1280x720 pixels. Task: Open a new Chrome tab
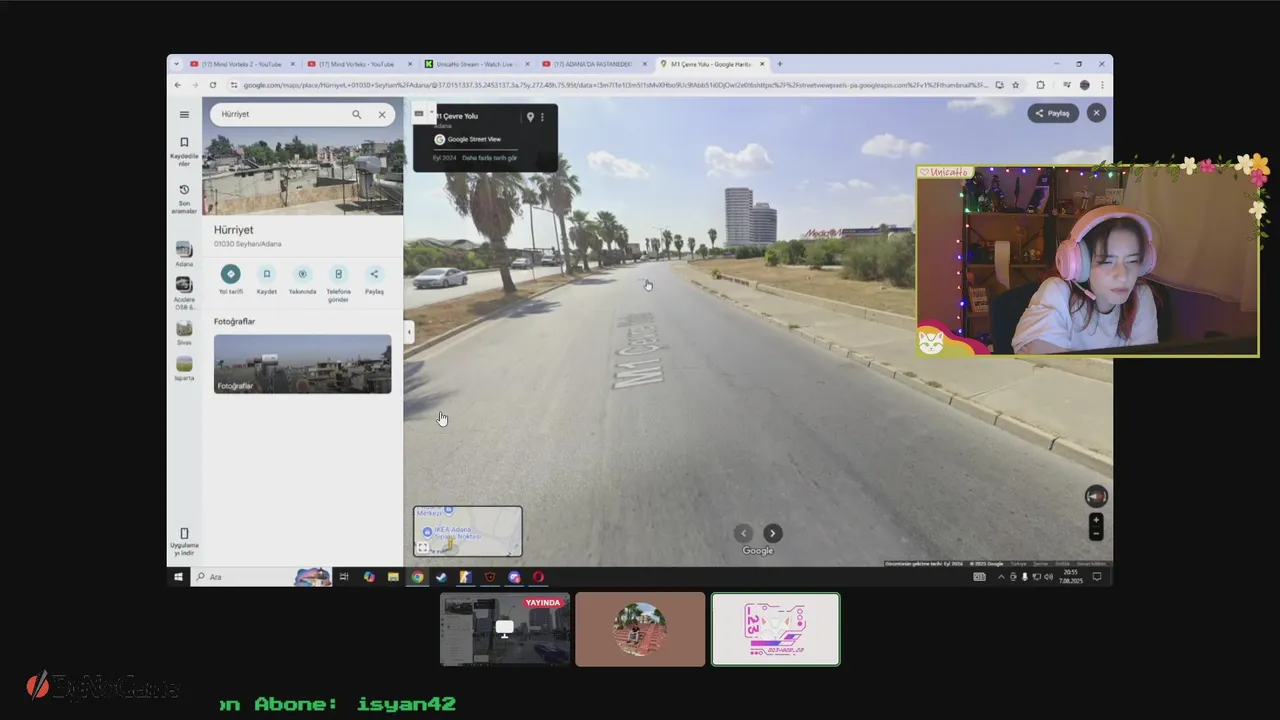(x=780, y=64)
